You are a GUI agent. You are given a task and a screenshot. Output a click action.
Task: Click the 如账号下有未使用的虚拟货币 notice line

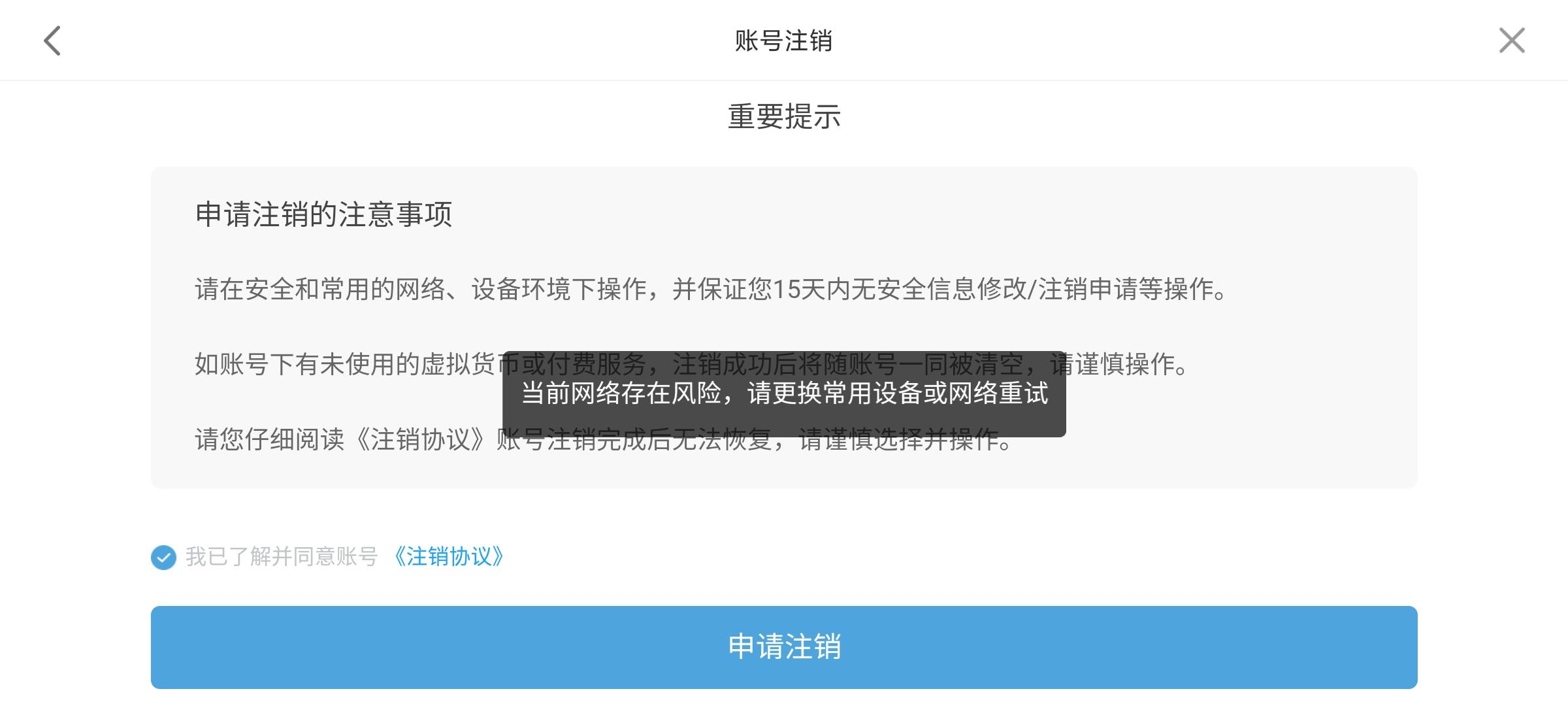692,364
